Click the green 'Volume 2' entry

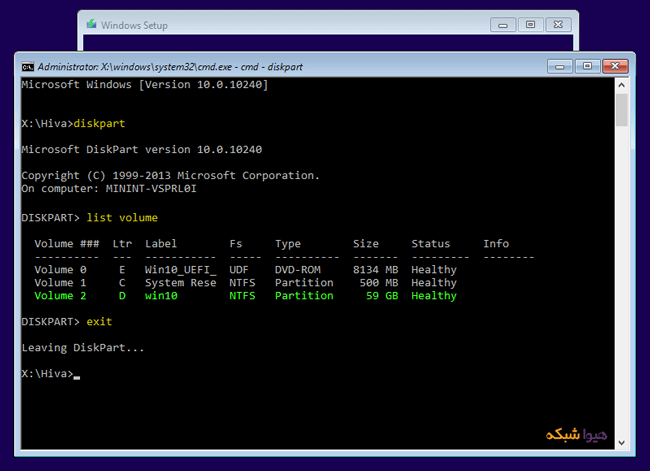[x=61, y=296]
